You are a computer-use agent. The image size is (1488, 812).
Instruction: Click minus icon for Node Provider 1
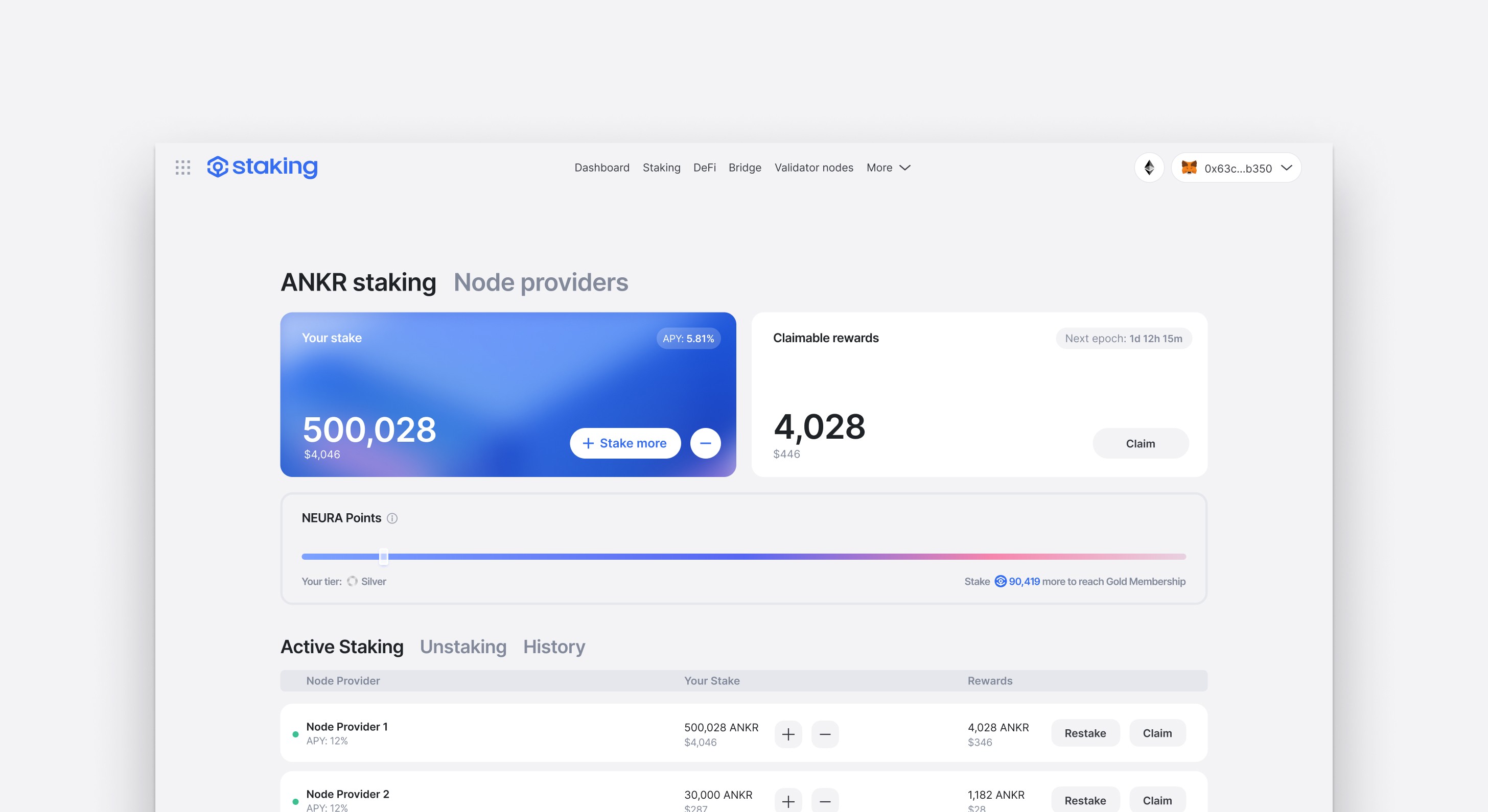coord(825,734)
